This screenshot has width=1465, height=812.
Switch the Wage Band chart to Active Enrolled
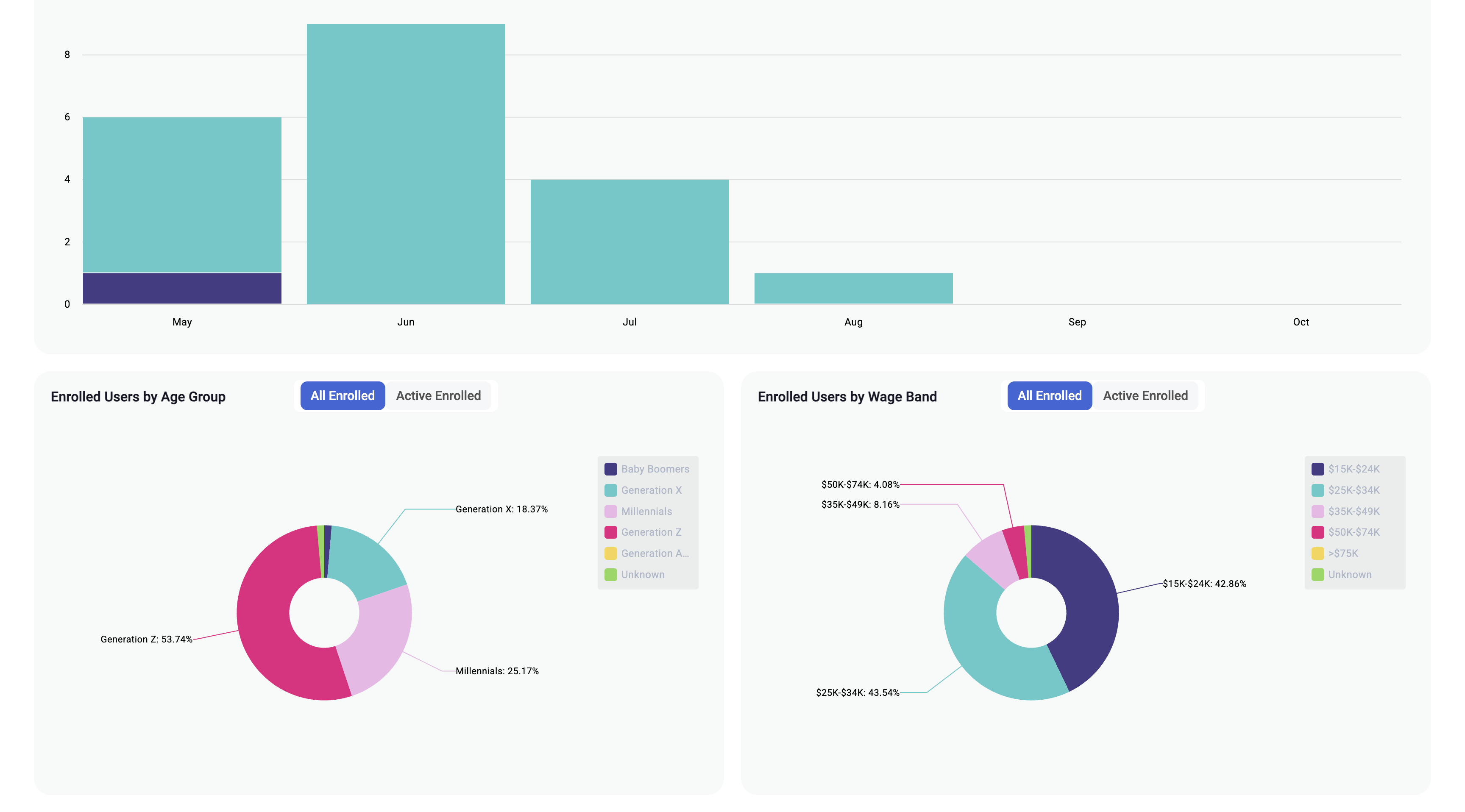tap(1145, 396)
